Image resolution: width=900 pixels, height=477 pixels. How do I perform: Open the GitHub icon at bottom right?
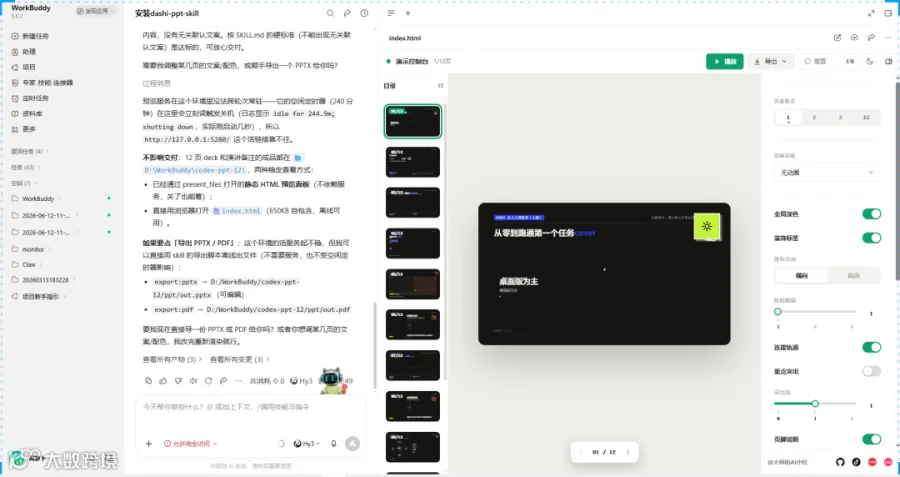840,462
